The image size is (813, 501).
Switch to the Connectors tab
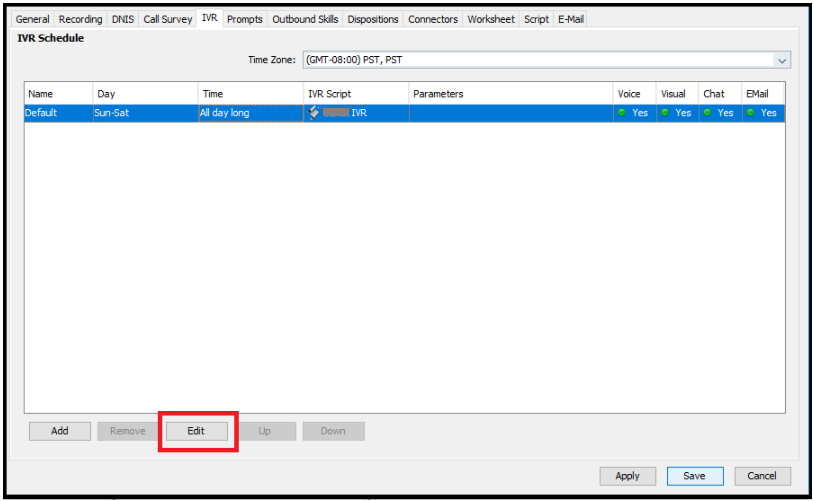[x=433, y=19]
